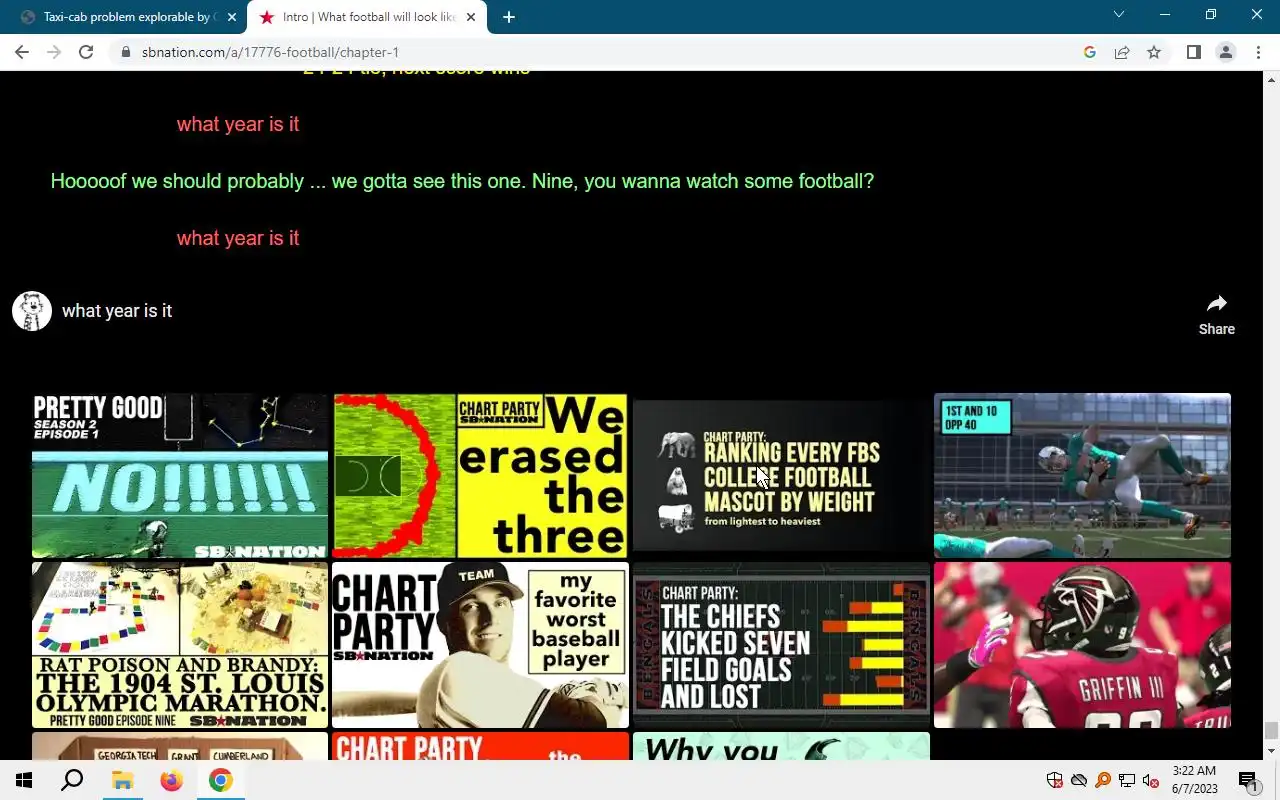Open the notification center icon

(x=1248, y=781)
